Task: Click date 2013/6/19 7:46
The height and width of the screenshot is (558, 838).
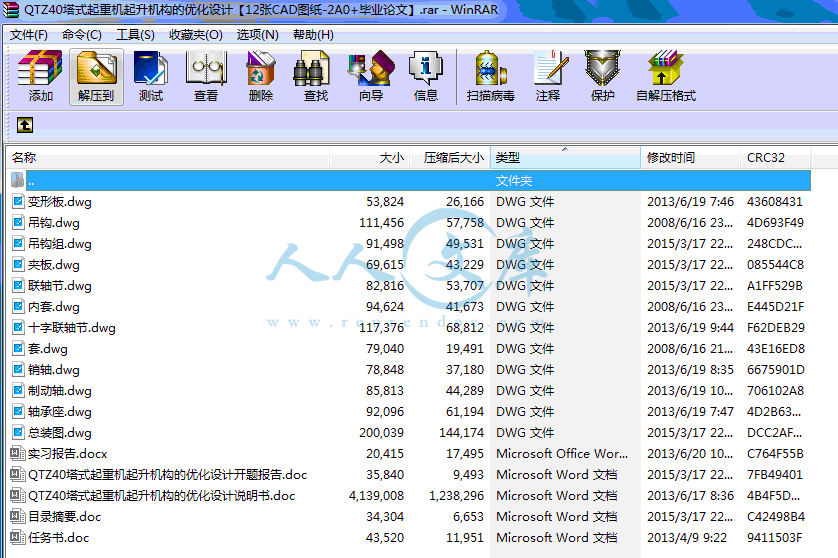Action: pyautogui.click(x=690, y=202)
